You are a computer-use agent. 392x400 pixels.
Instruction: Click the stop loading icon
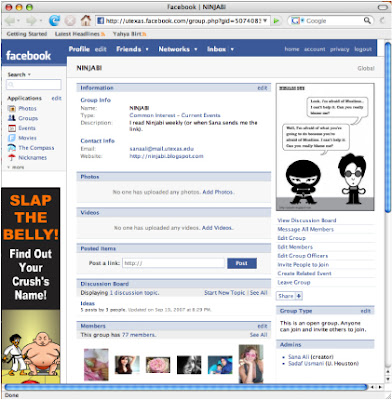click(70, 21)
